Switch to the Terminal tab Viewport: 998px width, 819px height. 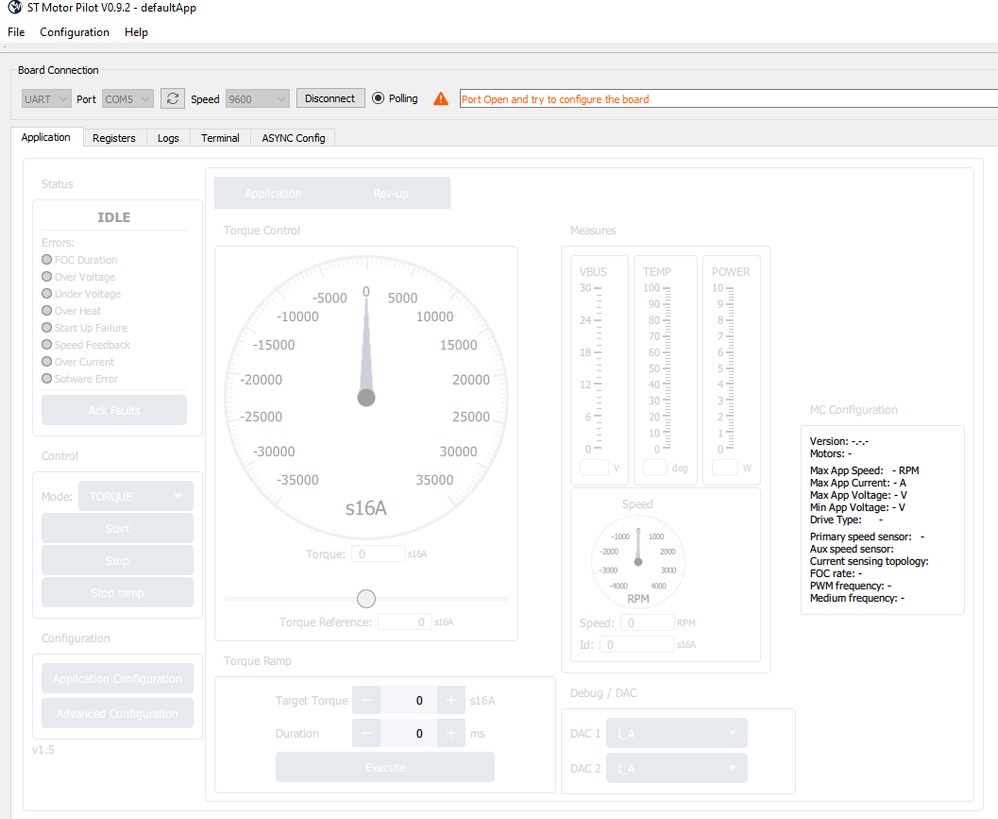220,138
